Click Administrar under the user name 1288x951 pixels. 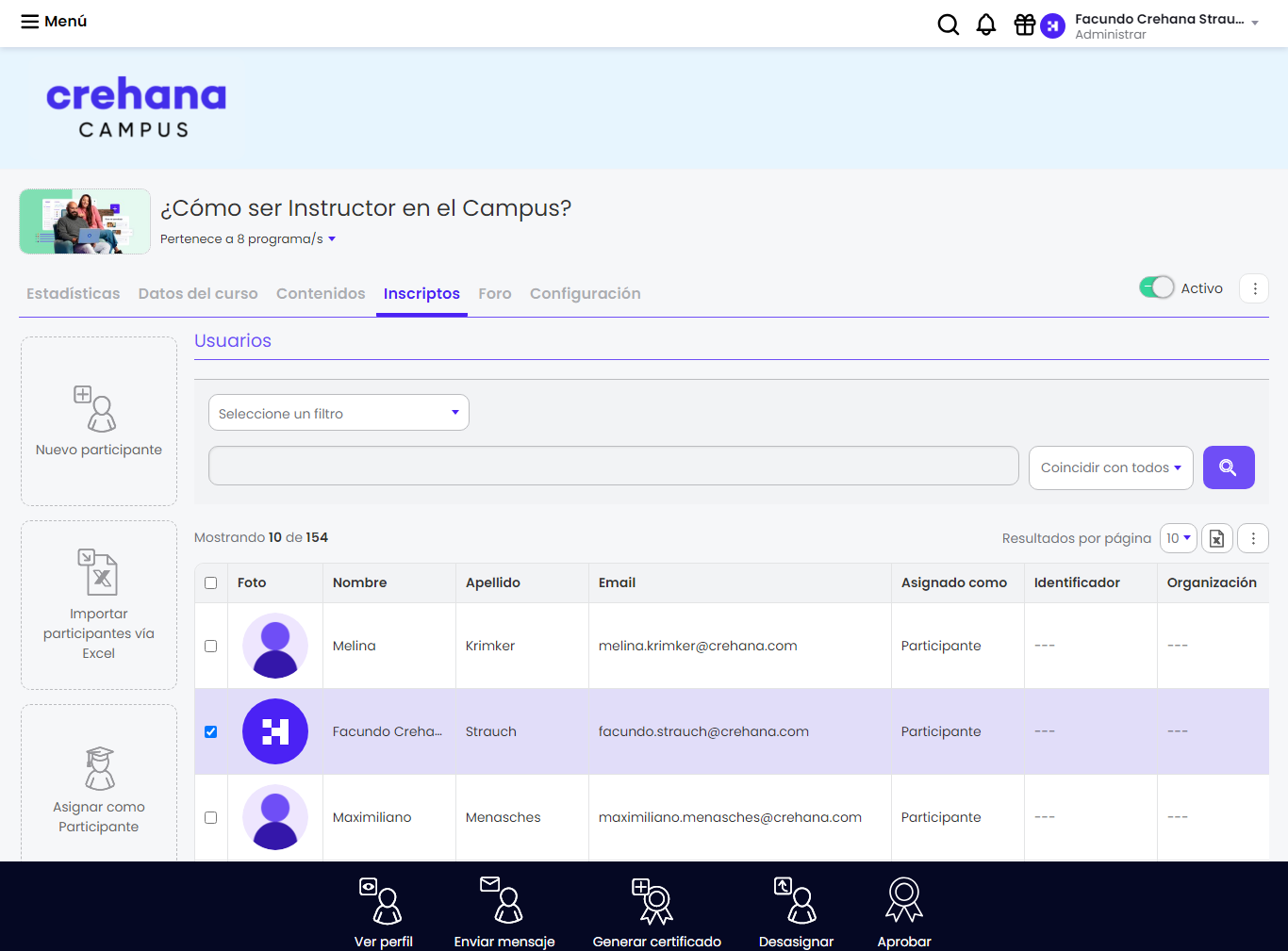1111,35
